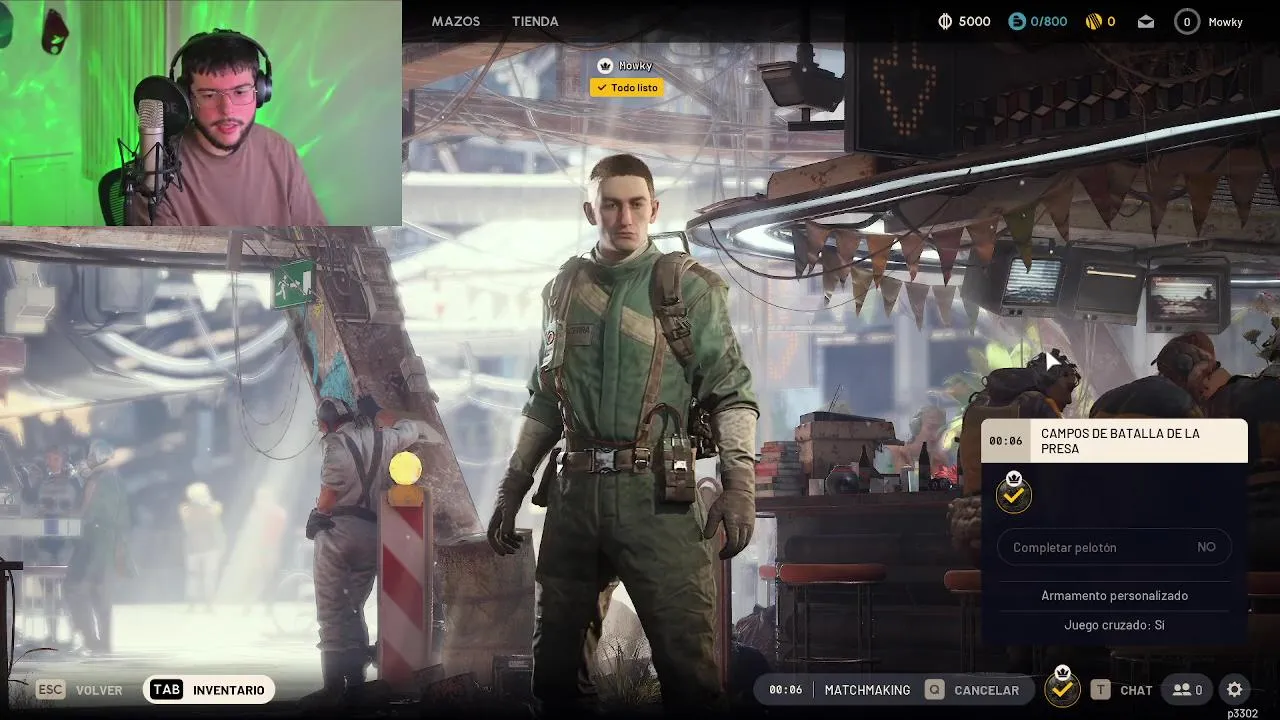
Task: Open the settings gear icon
Action: pos(1234,690)
